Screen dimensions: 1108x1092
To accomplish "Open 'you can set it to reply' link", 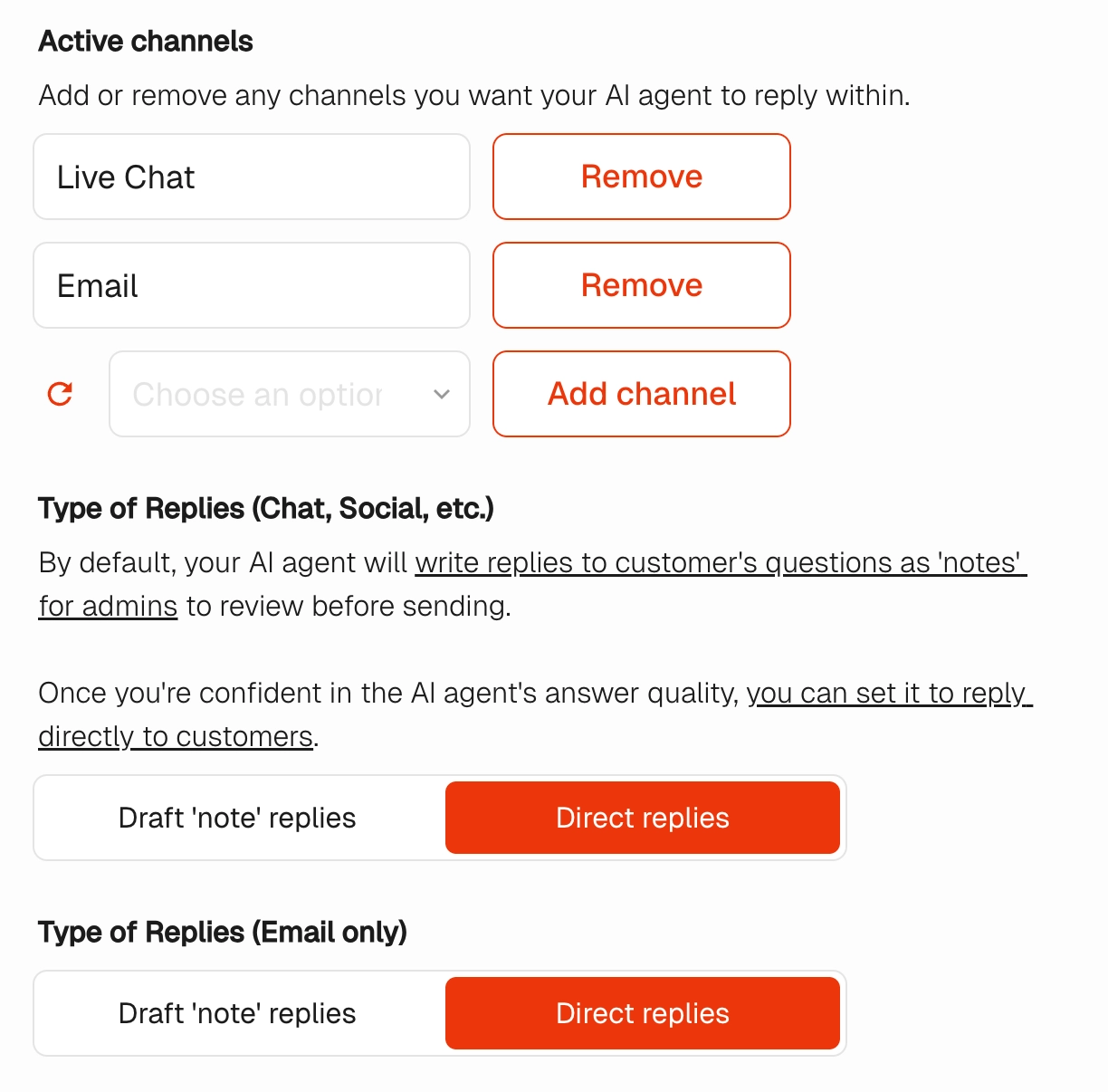I will click(887, 693).
